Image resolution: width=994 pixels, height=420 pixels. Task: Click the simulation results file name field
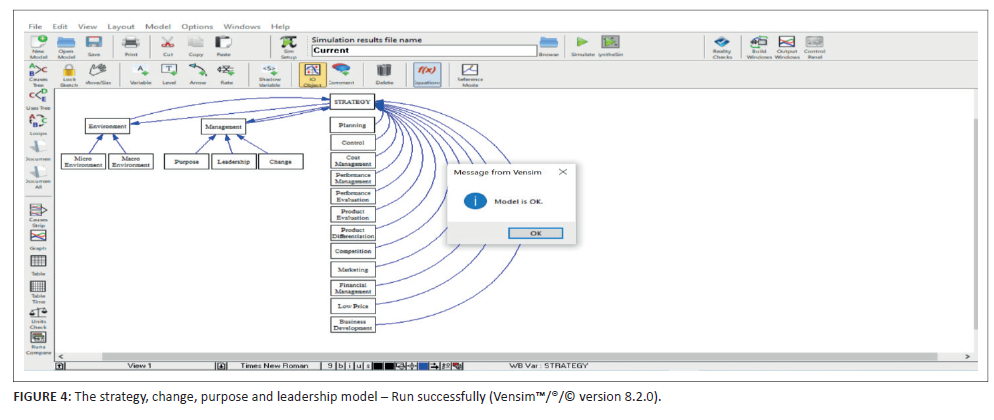pos(420,49)
